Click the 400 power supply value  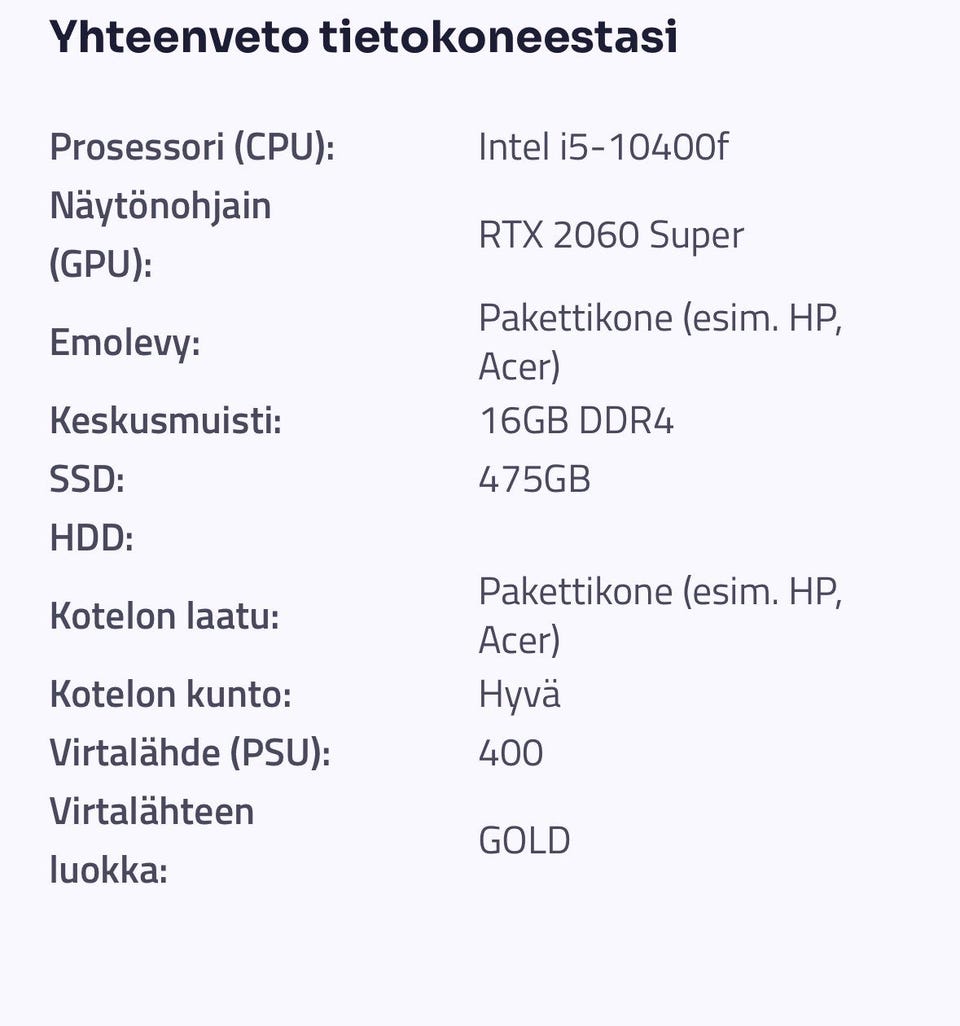(x=511, y=752)
